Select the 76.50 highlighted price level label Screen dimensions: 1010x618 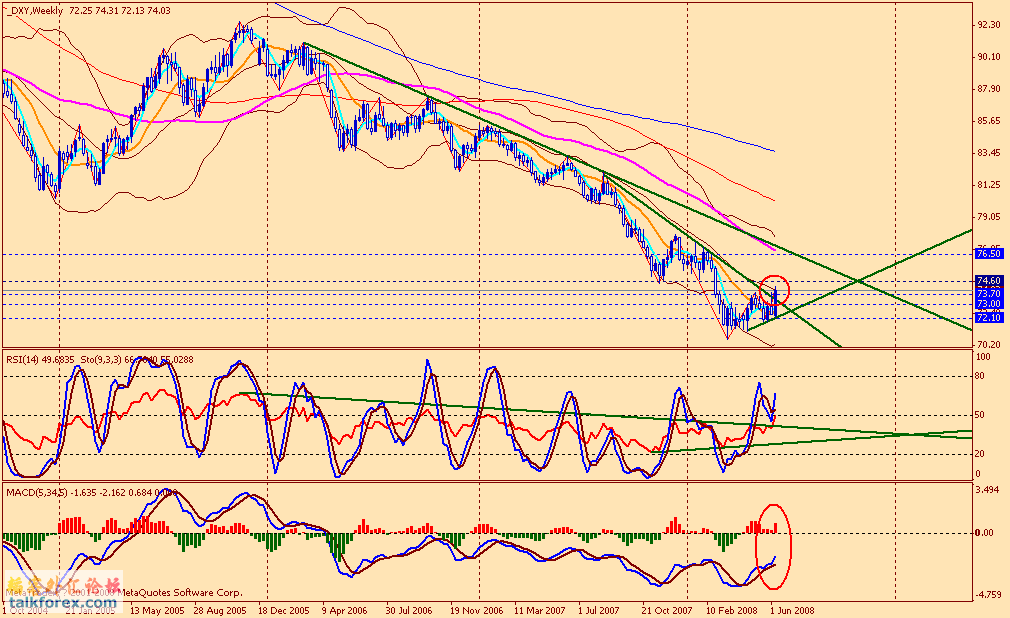[x=989, y=254]
